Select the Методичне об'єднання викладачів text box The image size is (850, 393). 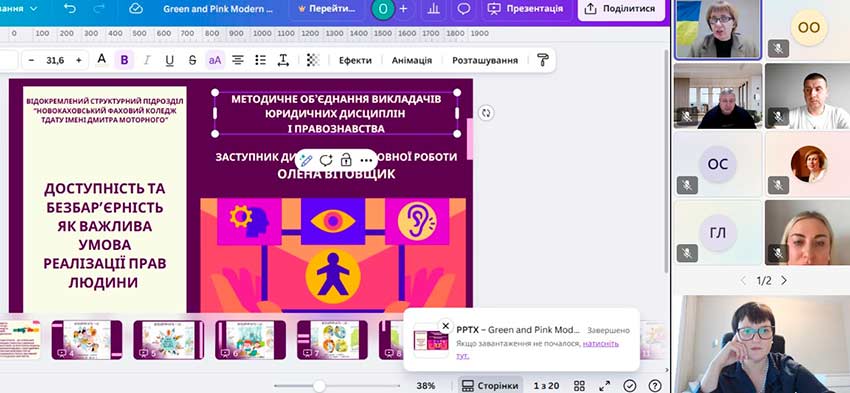336,113
